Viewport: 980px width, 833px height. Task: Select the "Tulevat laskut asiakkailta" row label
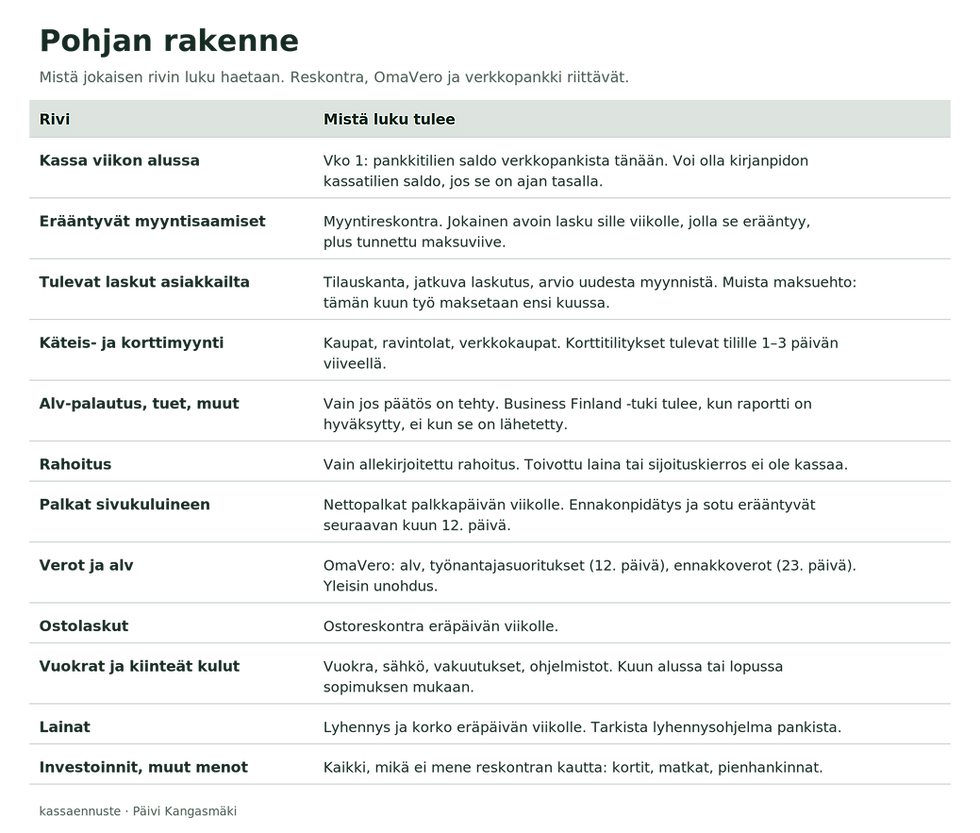144,281
